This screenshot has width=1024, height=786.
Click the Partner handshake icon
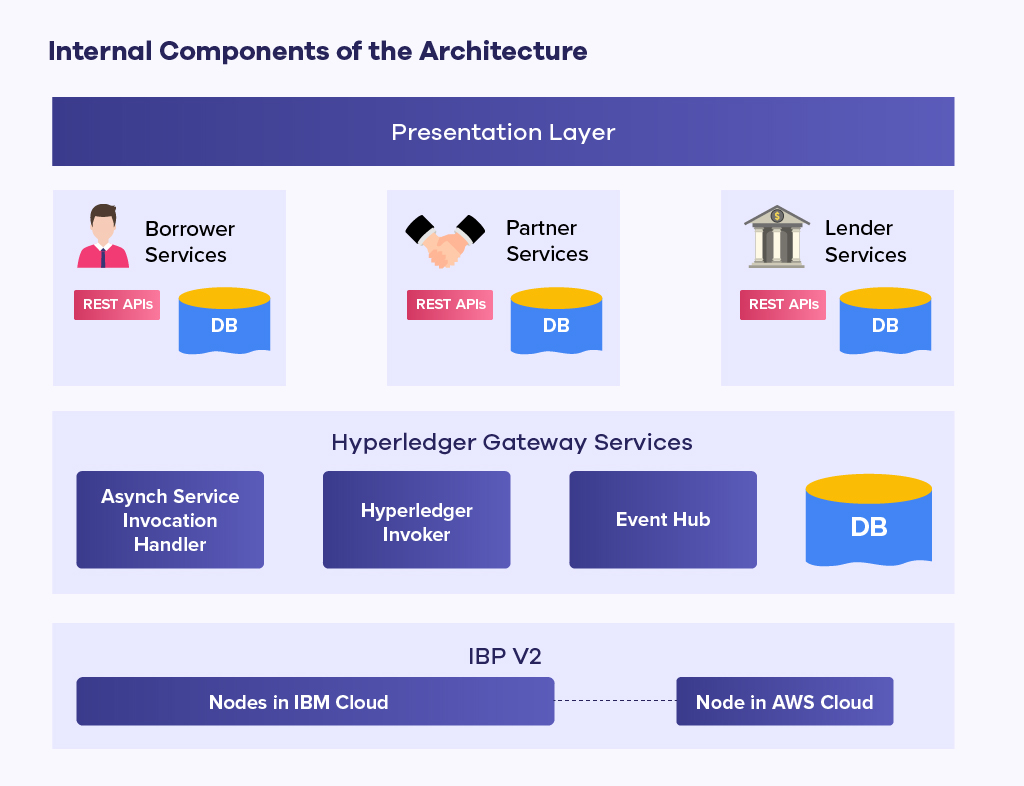444,241
